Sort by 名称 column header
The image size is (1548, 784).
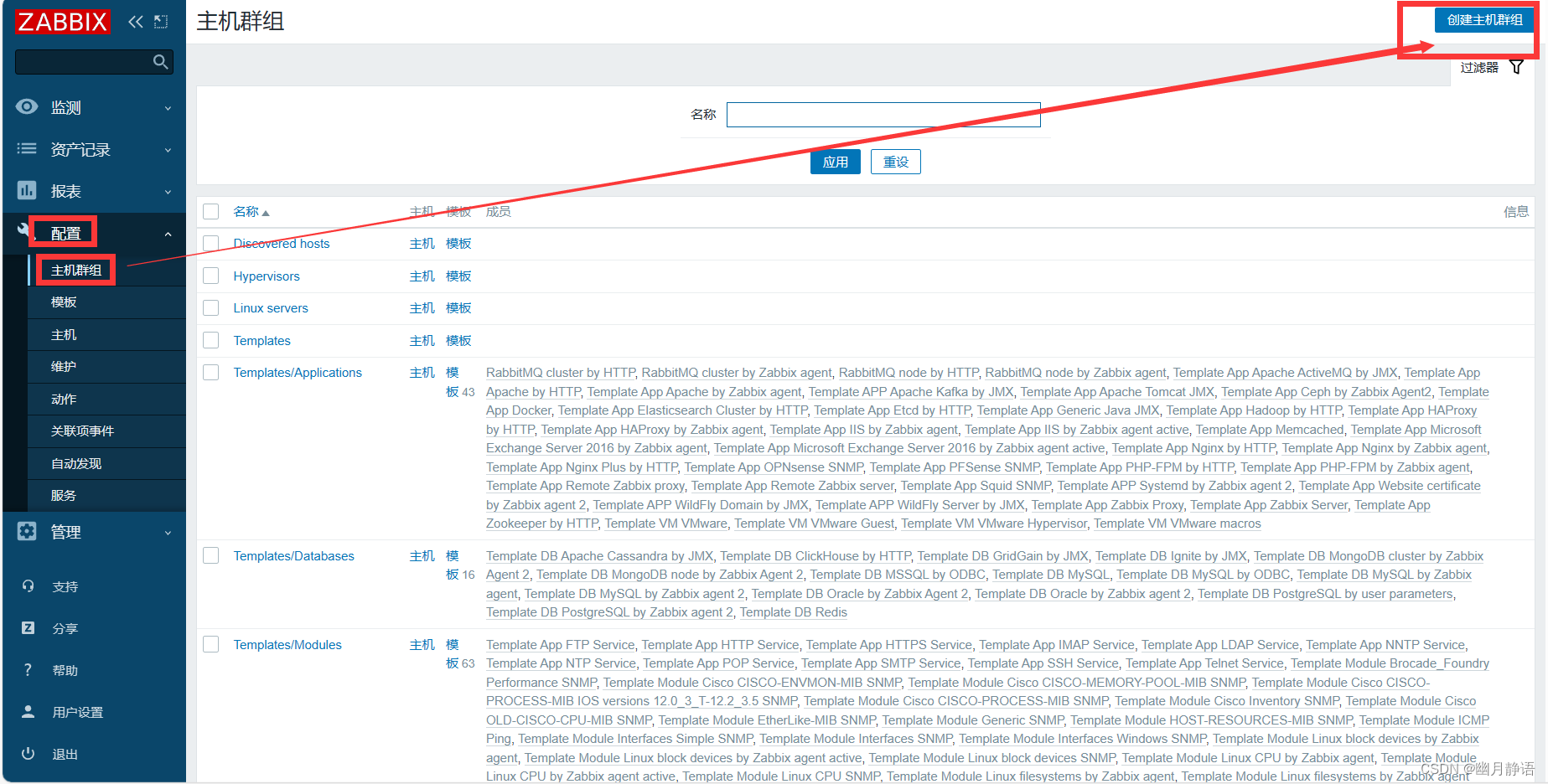pos(251,212)
